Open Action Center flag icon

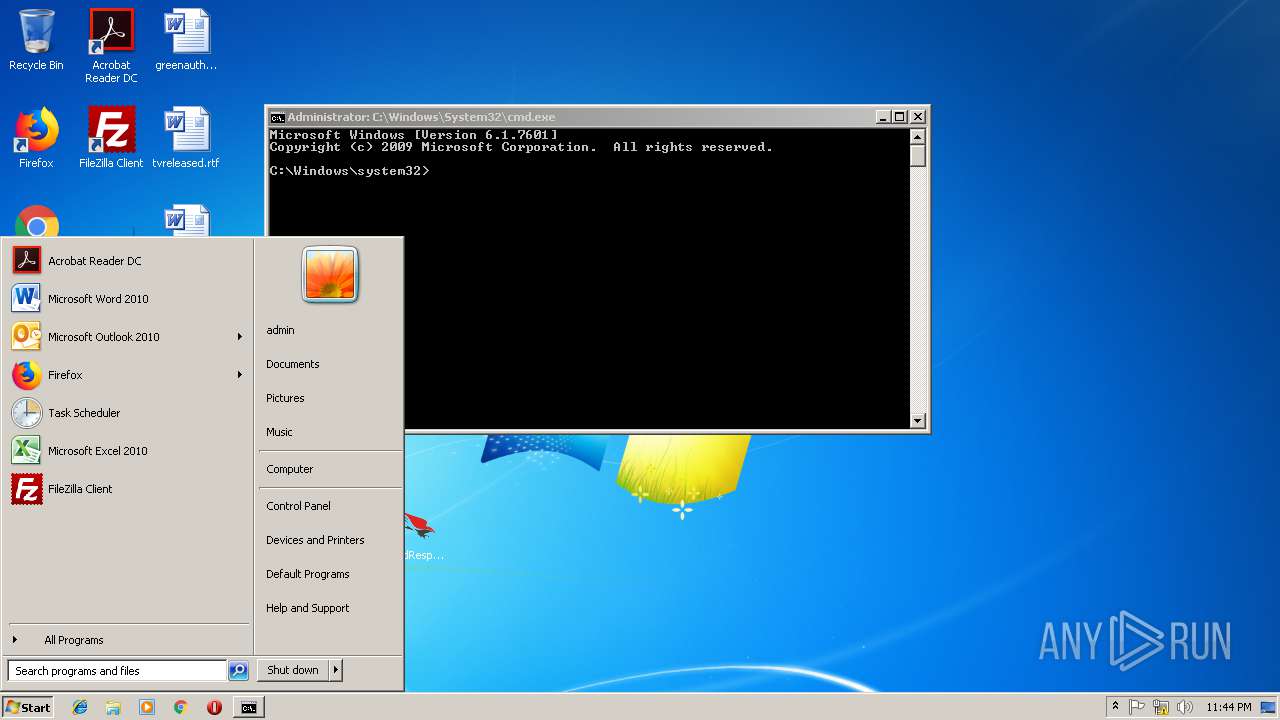(x=1137, y=707)
